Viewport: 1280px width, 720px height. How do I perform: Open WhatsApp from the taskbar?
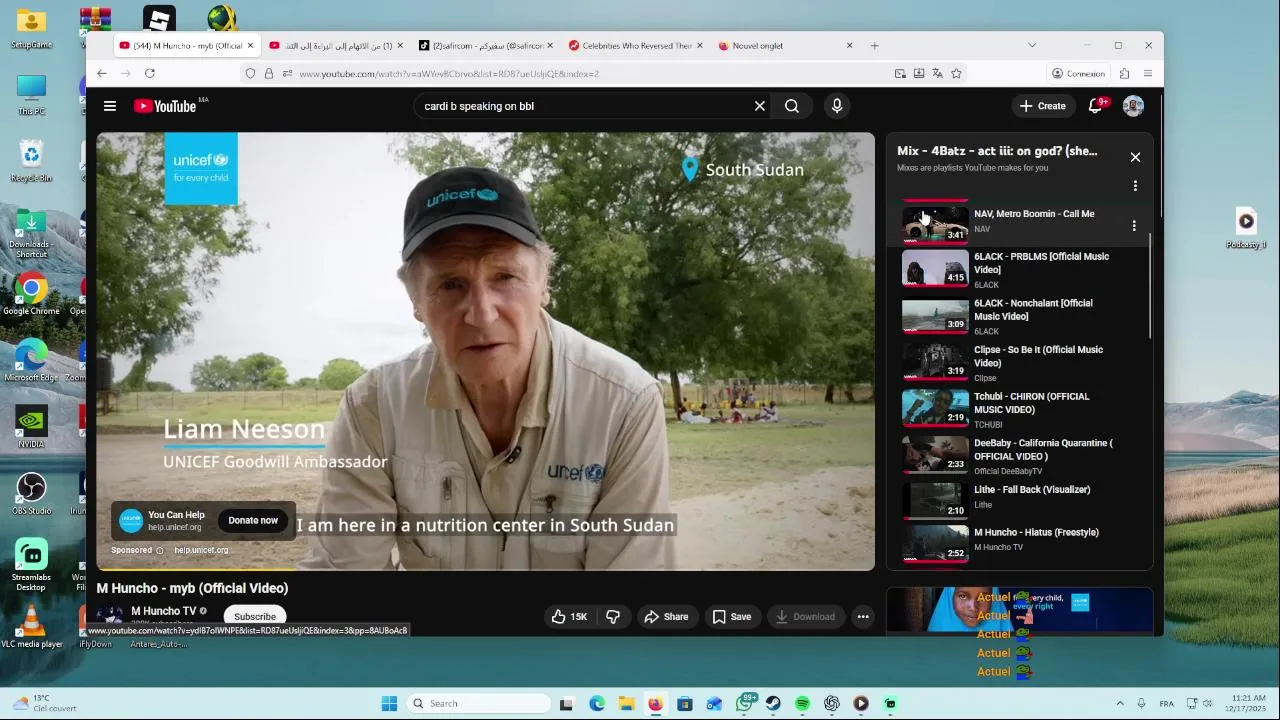tap(744, 703)
